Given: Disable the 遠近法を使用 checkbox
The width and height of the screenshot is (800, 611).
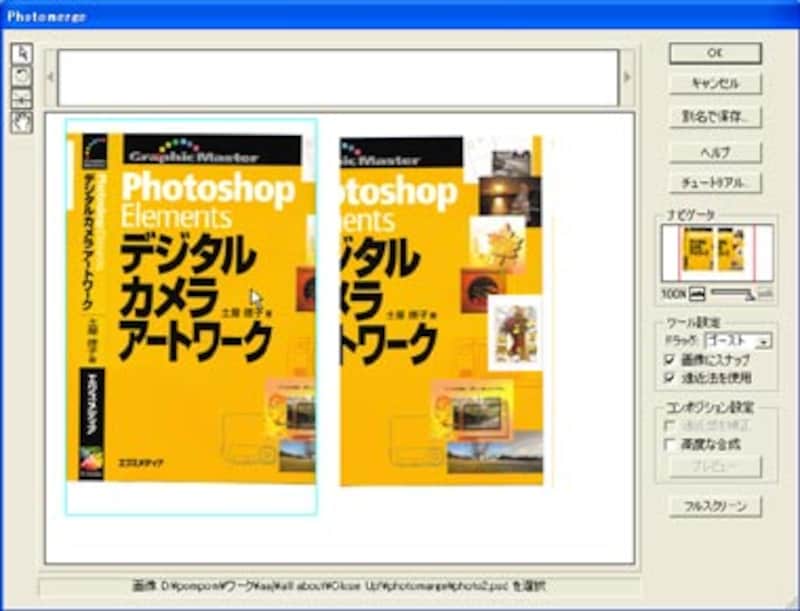Looking at the screenshot, I should (671, 378).
